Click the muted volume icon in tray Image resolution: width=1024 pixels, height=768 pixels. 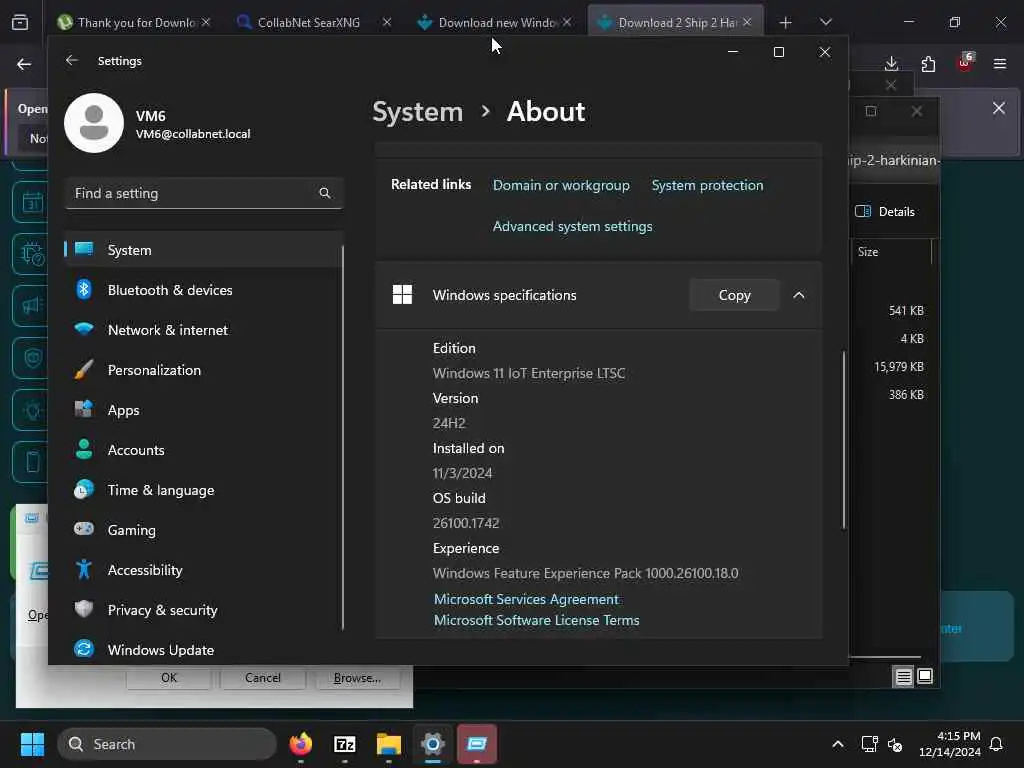(895, 744)
